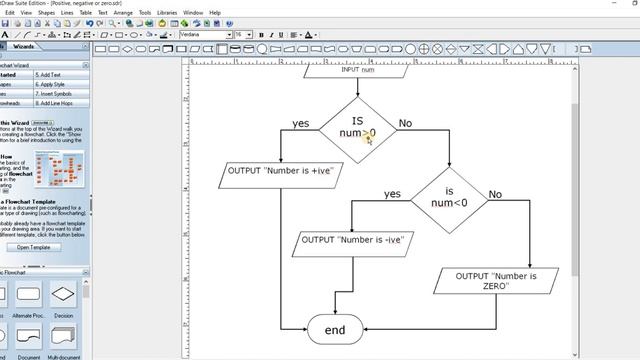This screenshot has width=640, height=360.
Task: Click the Redo arrow icon
Action: [100, 23]
